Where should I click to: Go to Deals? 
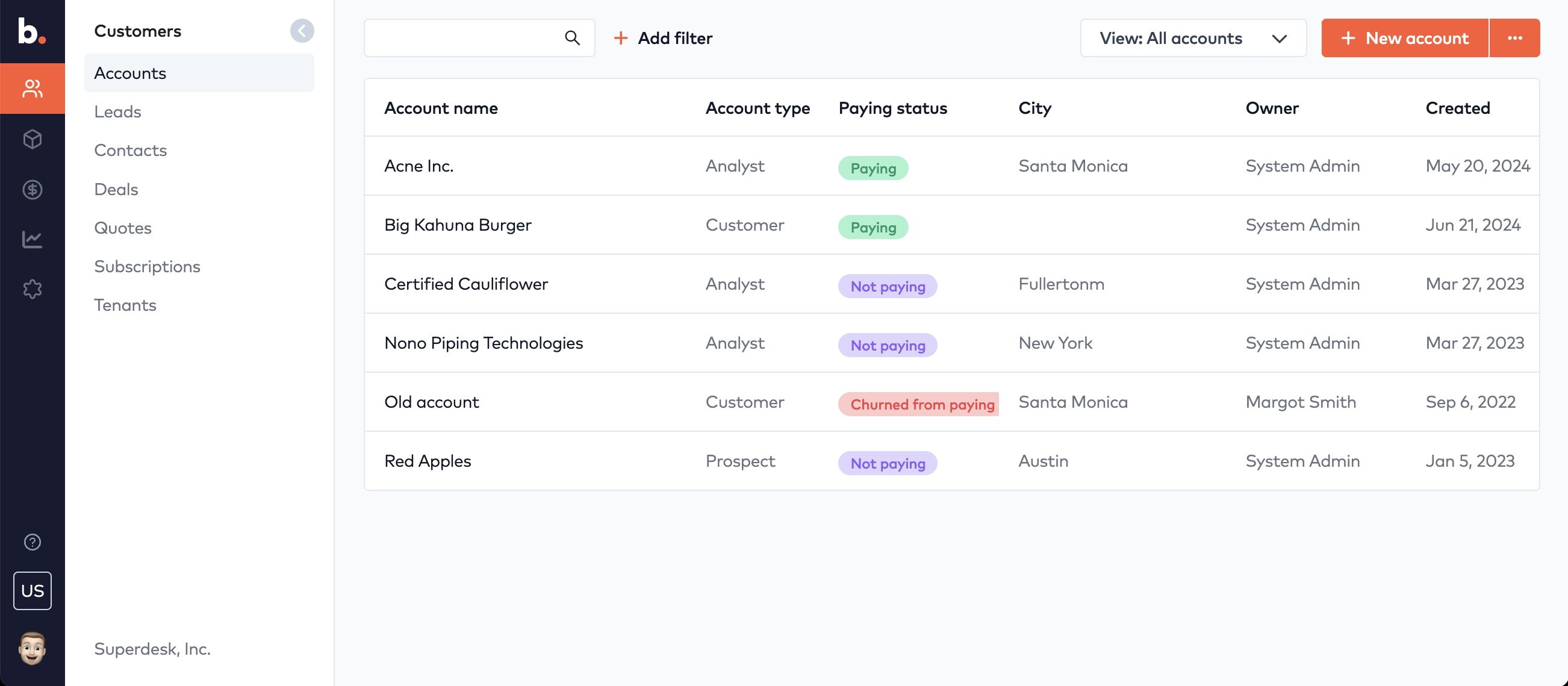[116, 189]
